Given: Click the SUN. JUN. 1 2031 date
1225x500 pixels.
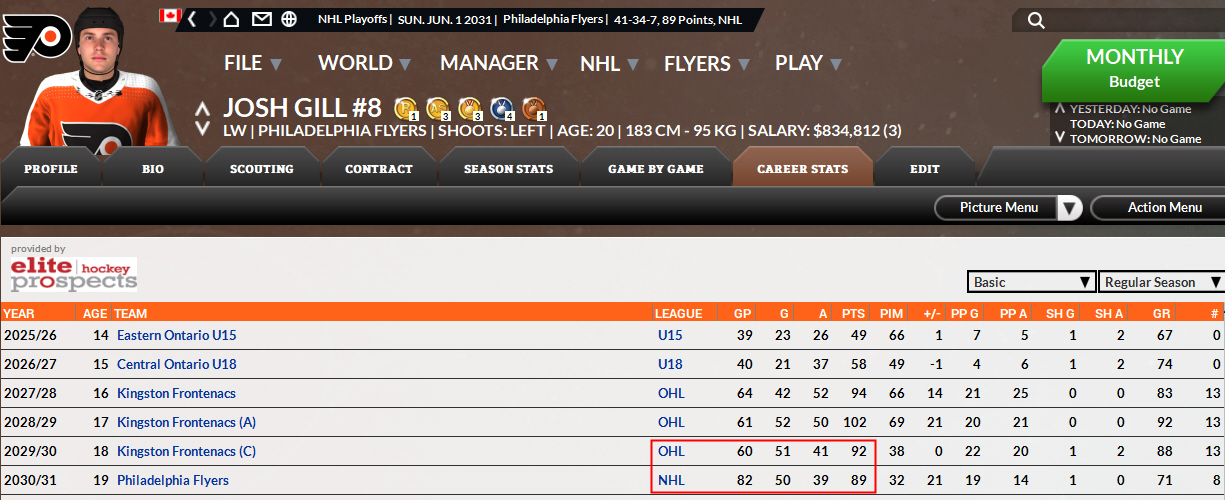Looking at the screenshot, I should tap(445, 19).
